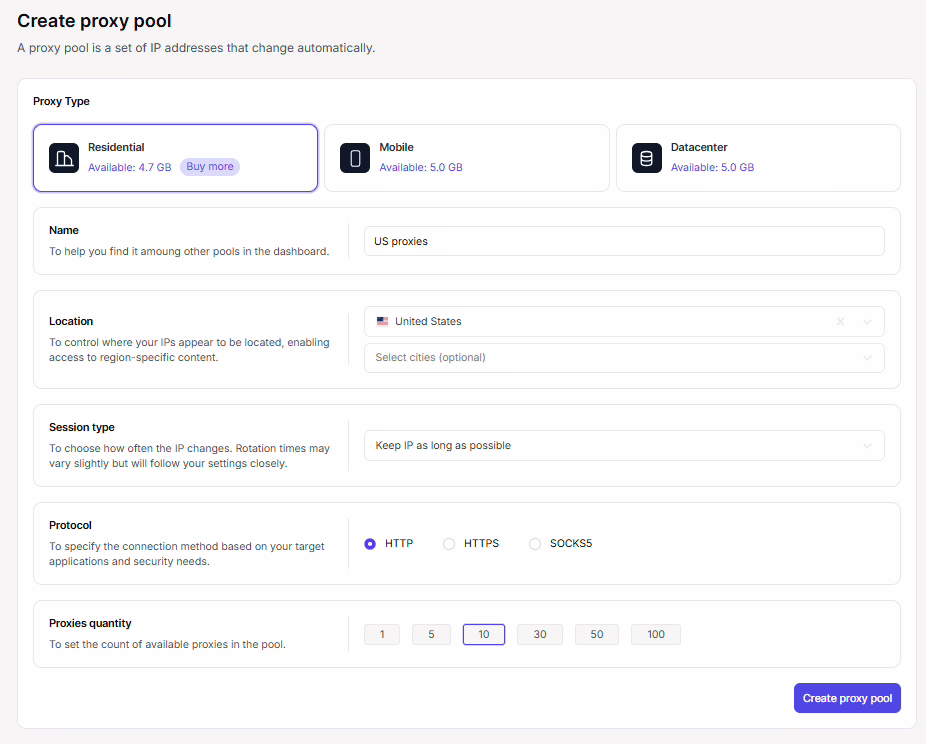
Task: Set proxies quantity to 100
Action: coord(656,635)
